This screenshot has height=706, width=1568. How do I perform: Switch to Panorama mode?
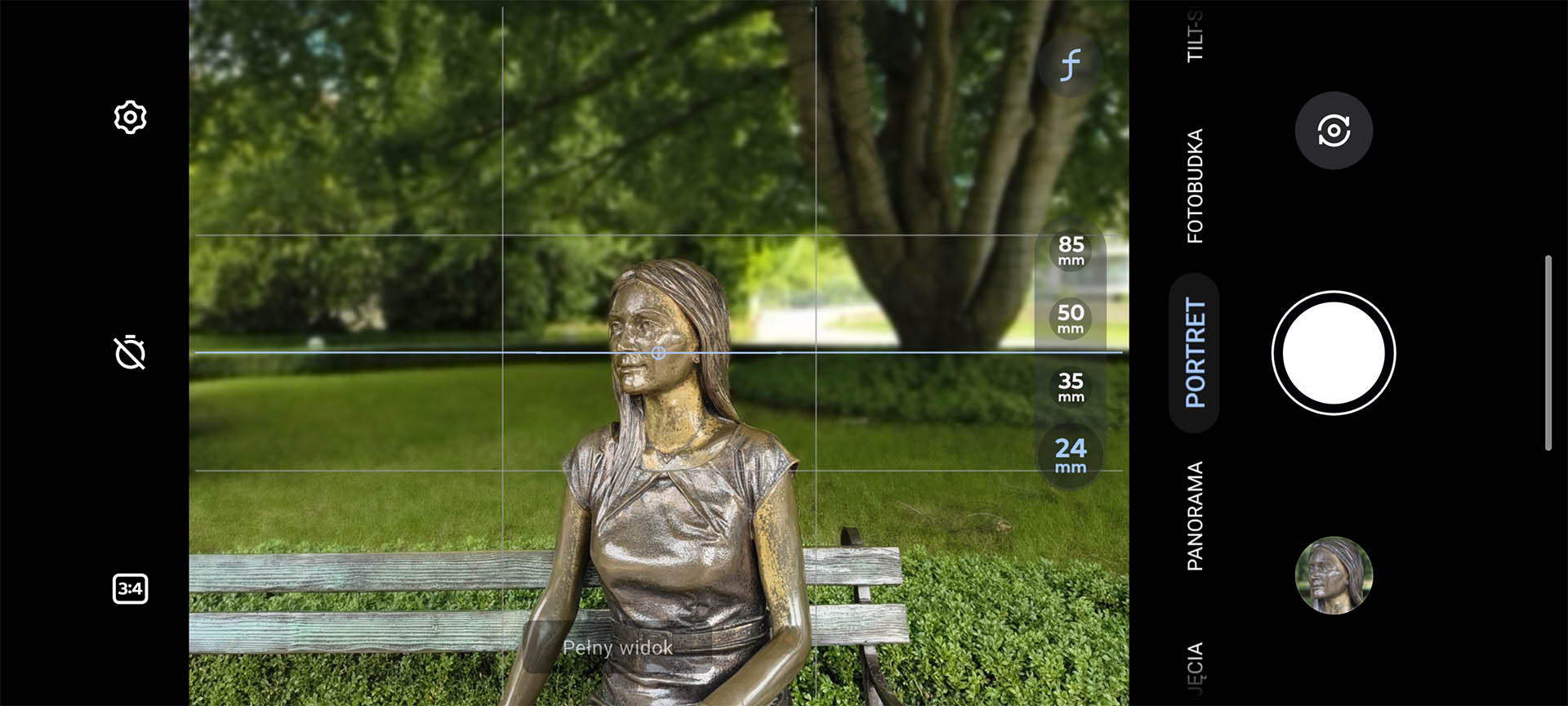click(x=1195, y=516)
